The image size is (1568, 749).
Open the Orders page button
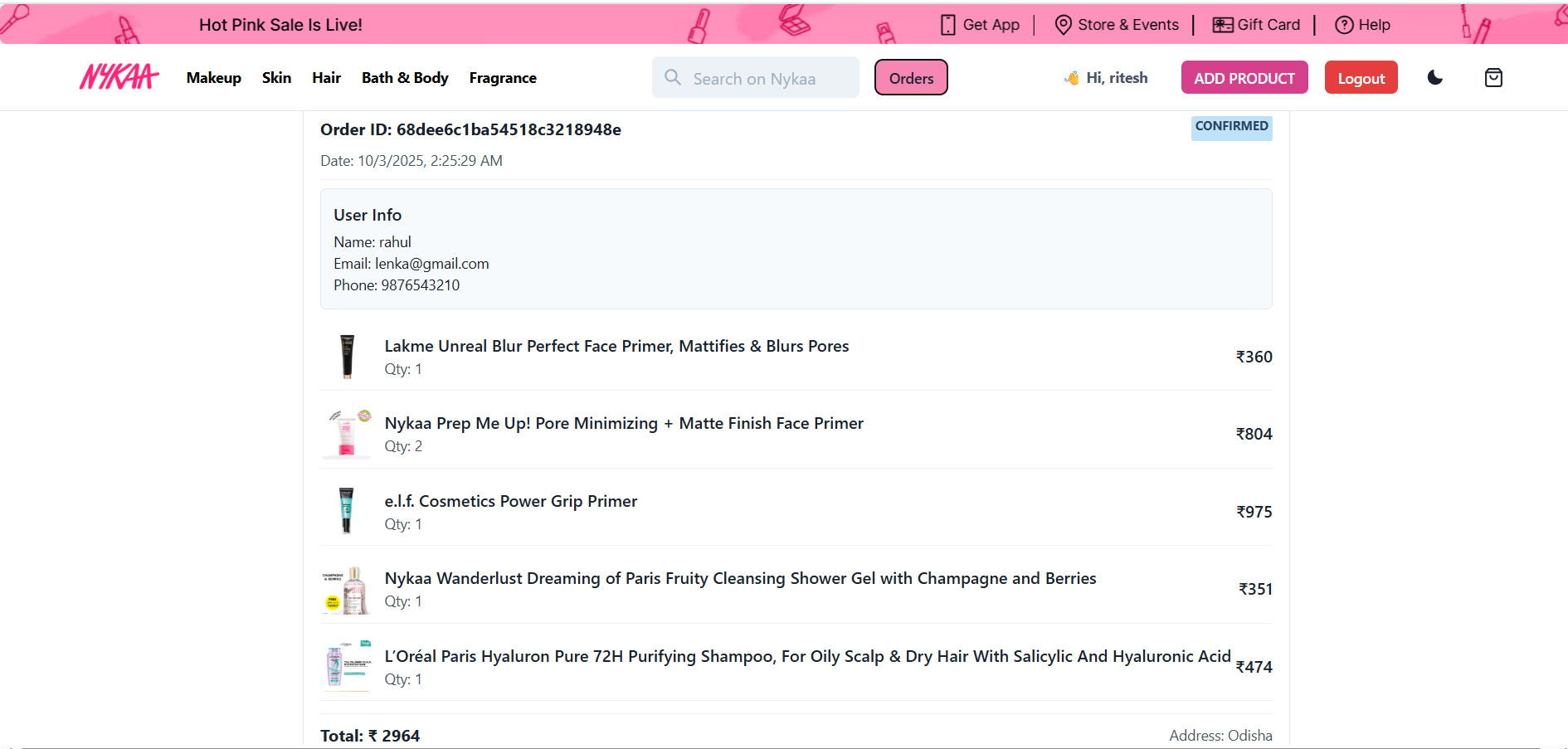tap(911, 77)
